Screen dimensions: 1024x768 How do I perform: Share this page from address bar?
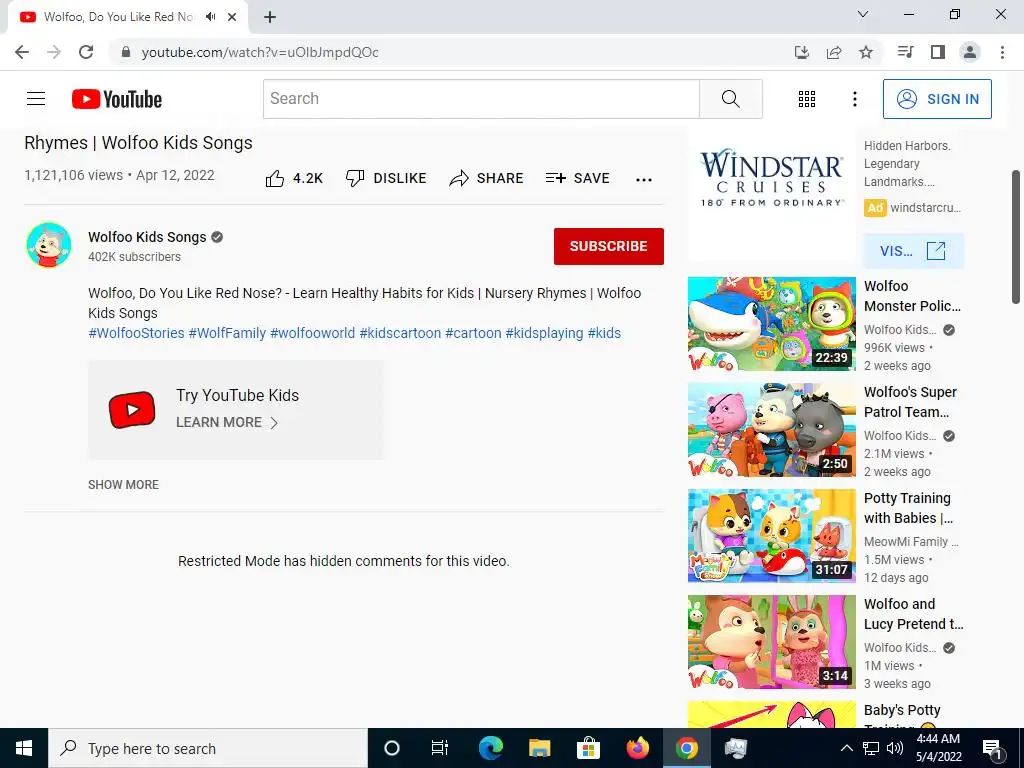tap(834, 52)
